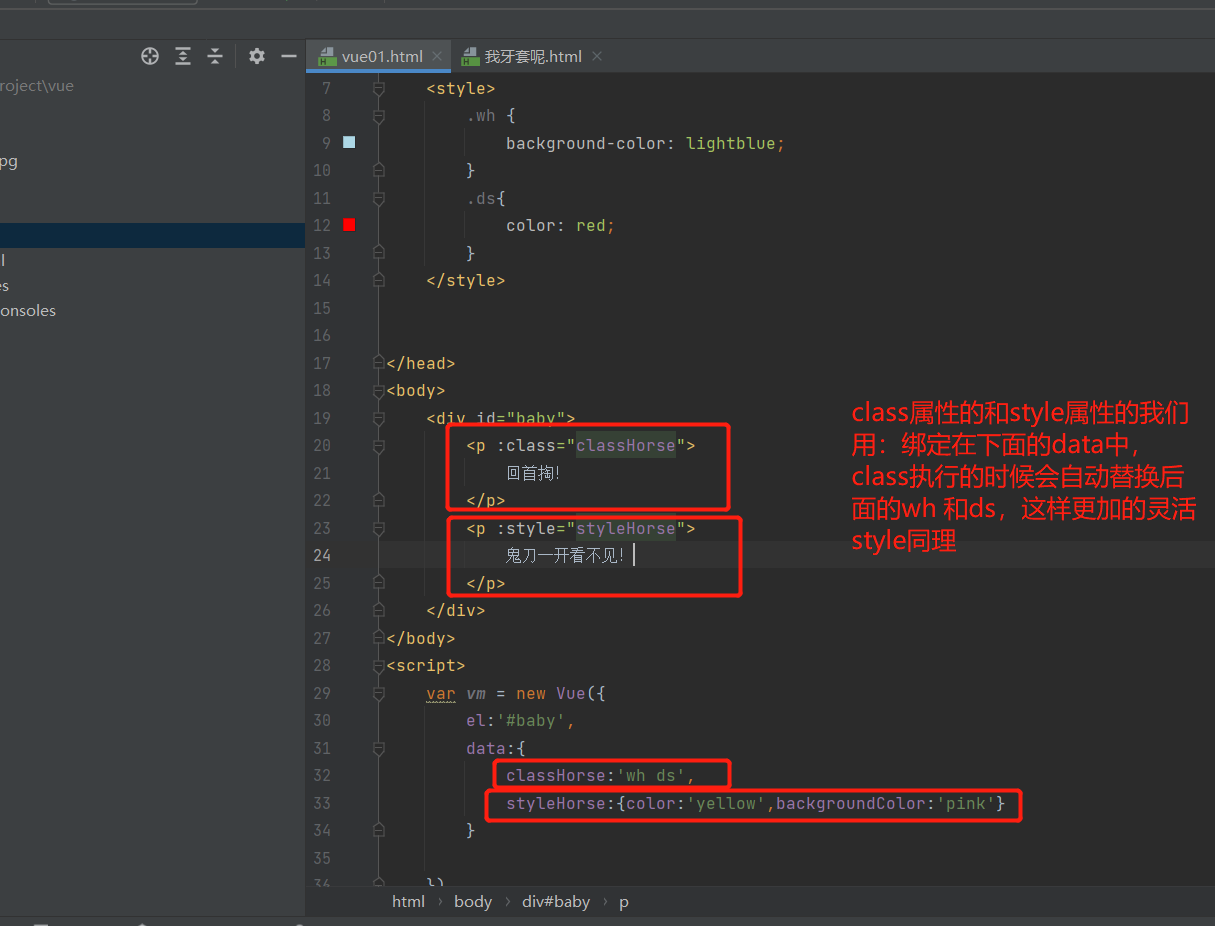Select the vue01.html tab
1215x926 pixels.
tap(381, 57)
